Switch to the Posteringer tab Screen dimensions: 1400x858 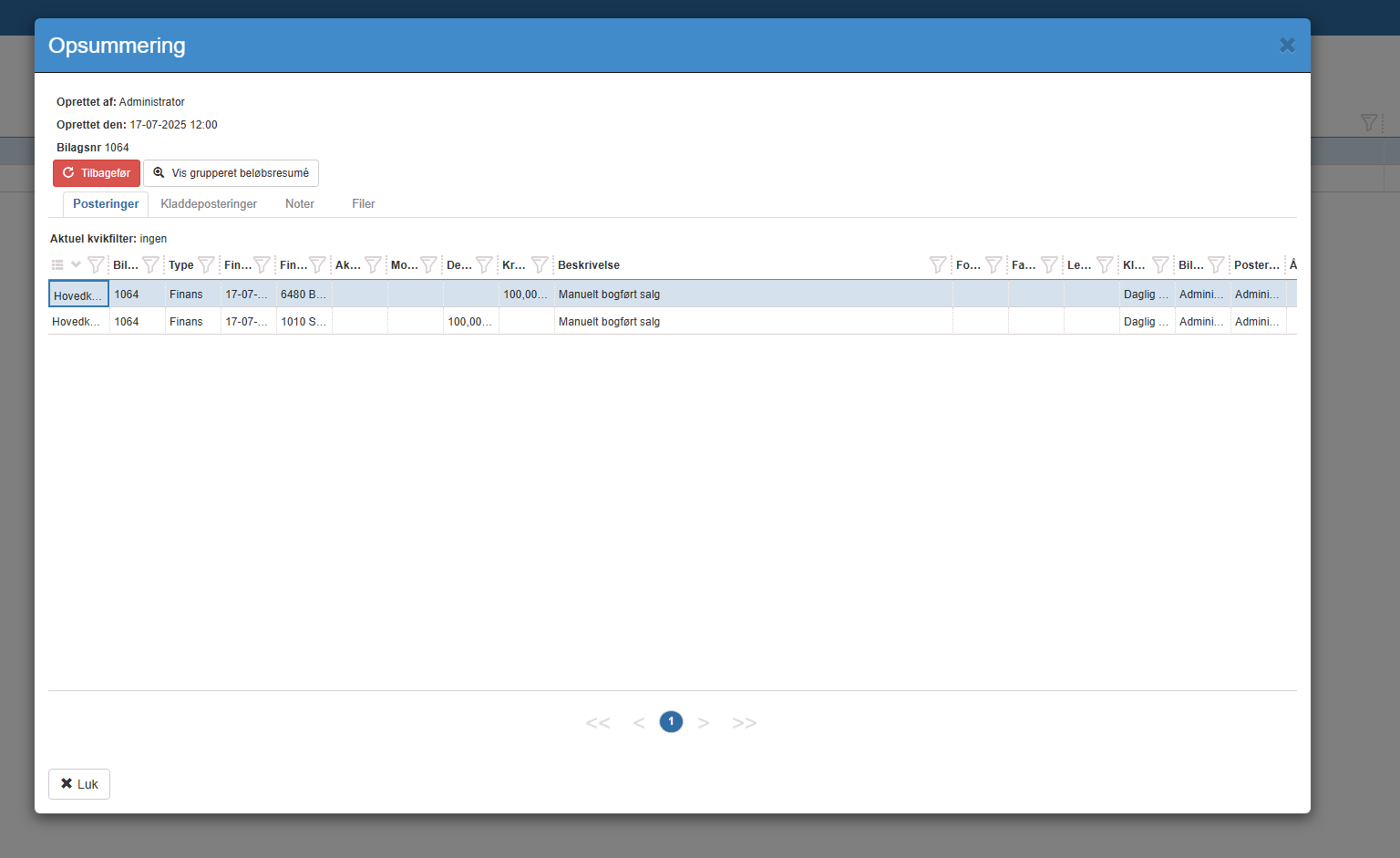click(106, 204)
